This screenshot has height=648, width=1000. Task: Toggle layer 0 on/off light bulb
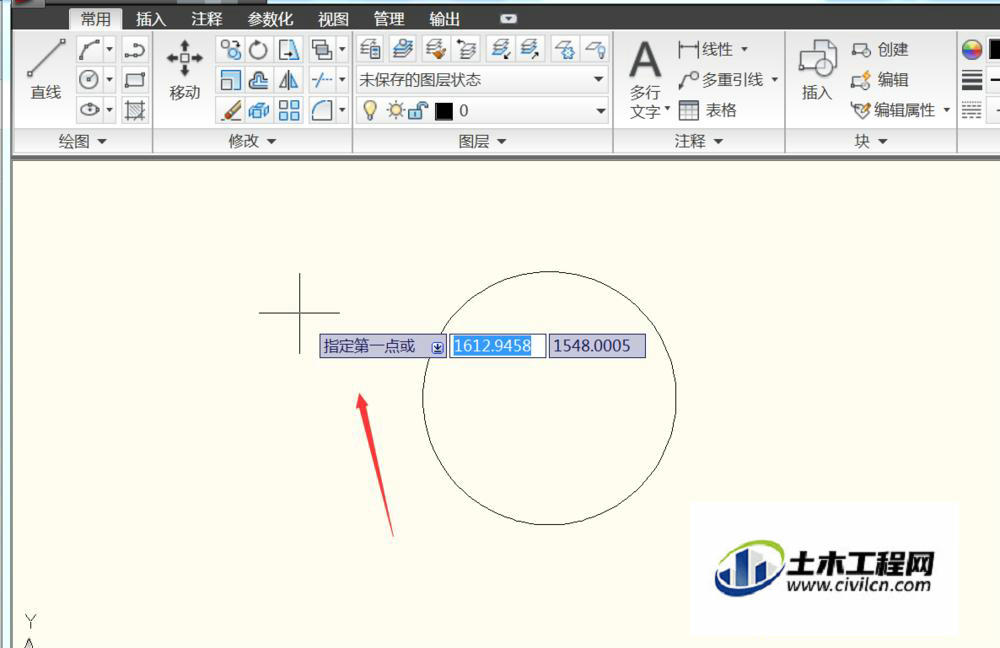[369, 110]
